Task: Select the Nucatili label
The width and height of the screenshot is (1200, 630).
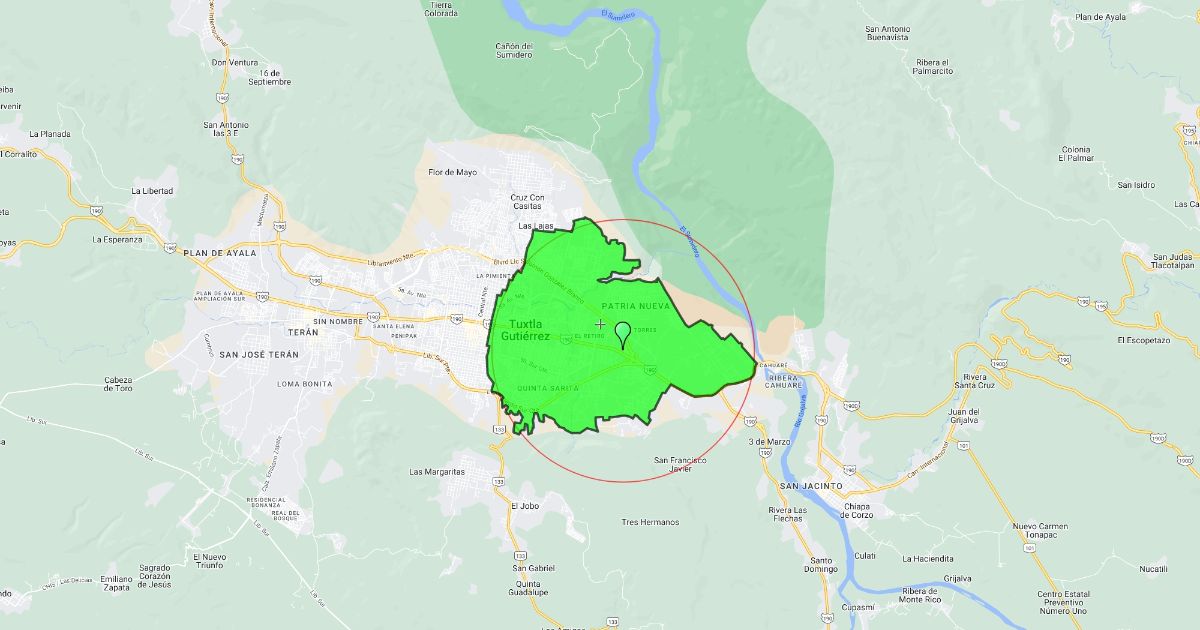Action: (1153, 569)
